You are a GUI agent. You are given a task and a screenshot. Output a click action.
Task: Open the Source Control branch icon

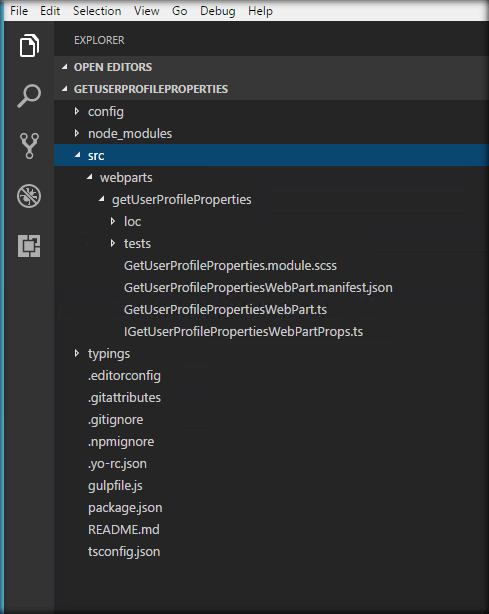coord(29,146)
